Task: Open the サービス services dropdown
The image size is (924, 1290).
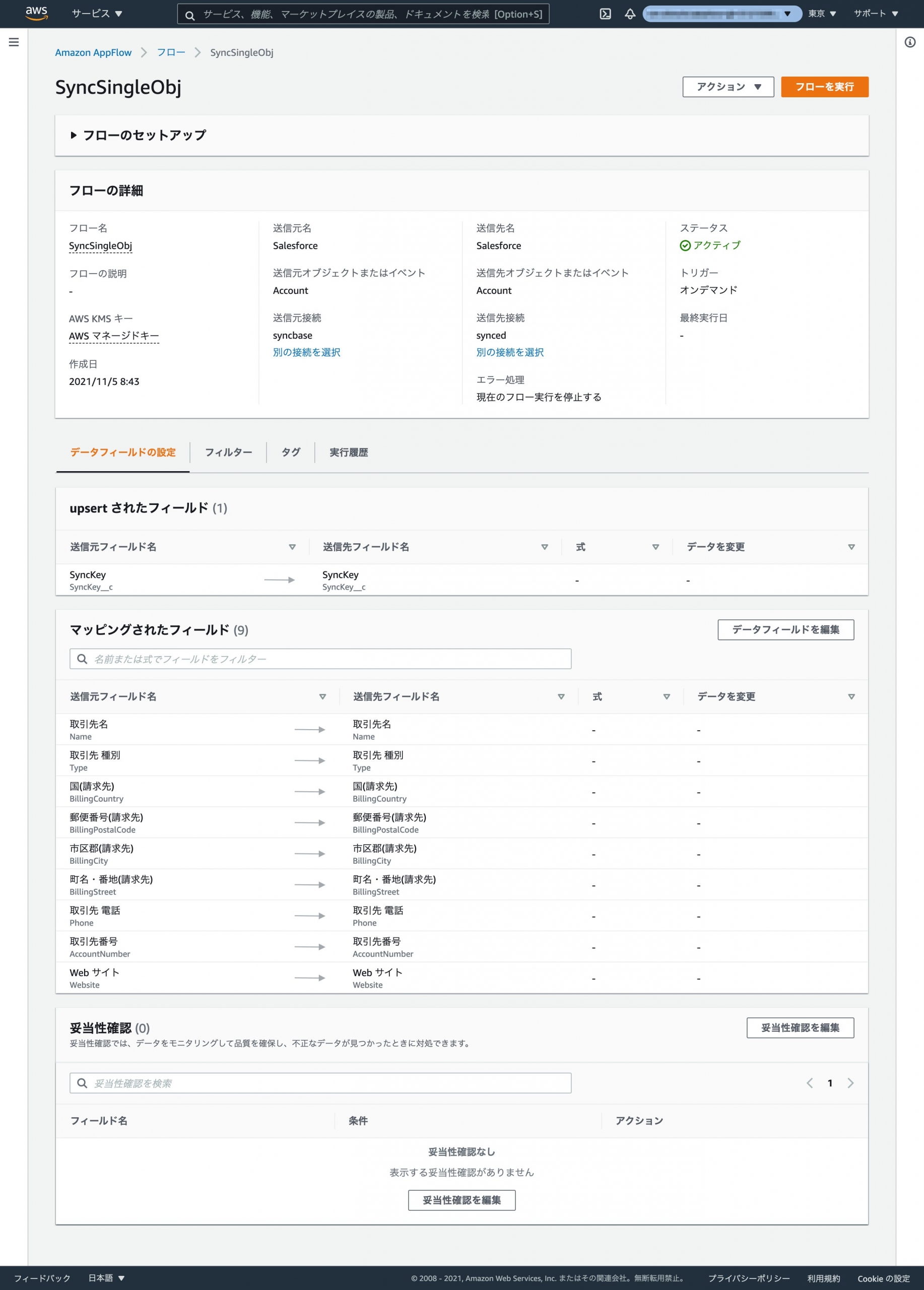Action: [x=97, y=14]
